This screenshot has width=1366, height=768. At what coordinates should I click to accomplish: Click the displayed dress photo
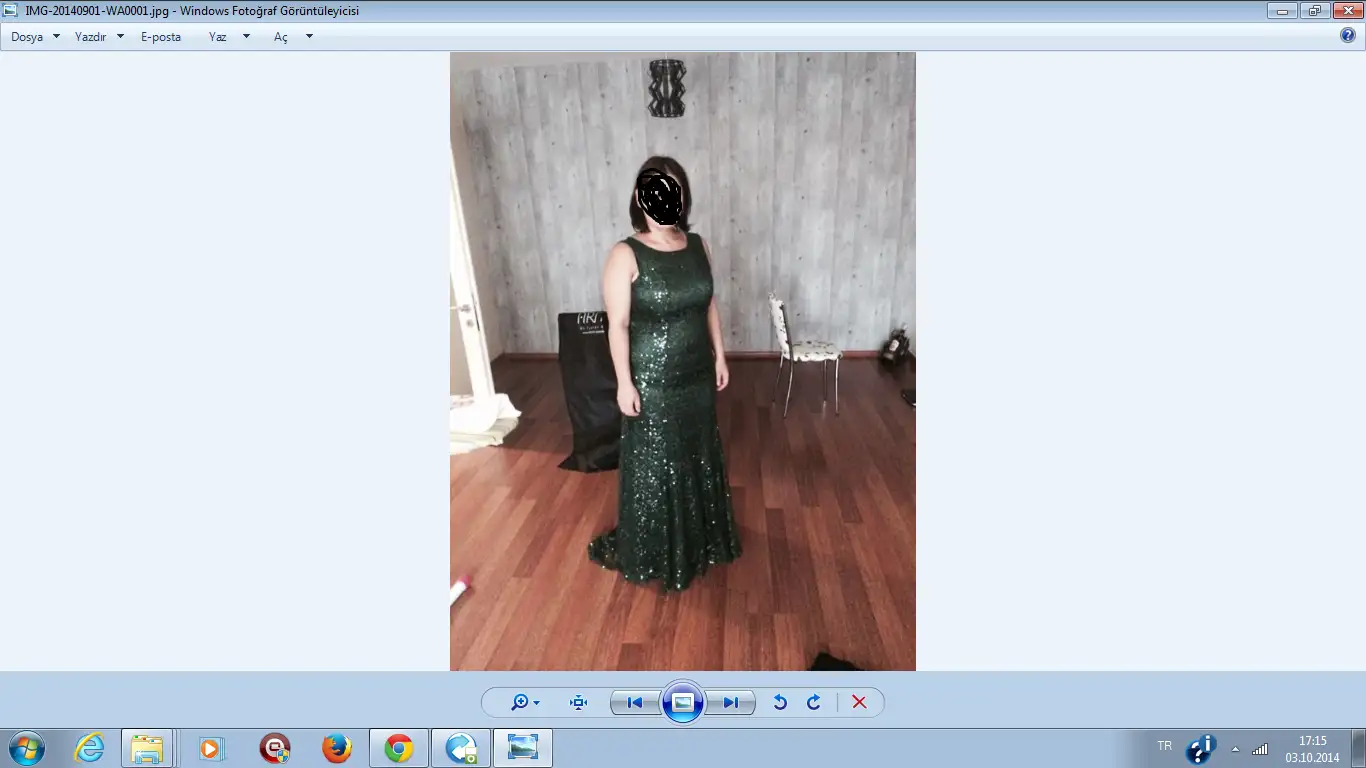682,361
